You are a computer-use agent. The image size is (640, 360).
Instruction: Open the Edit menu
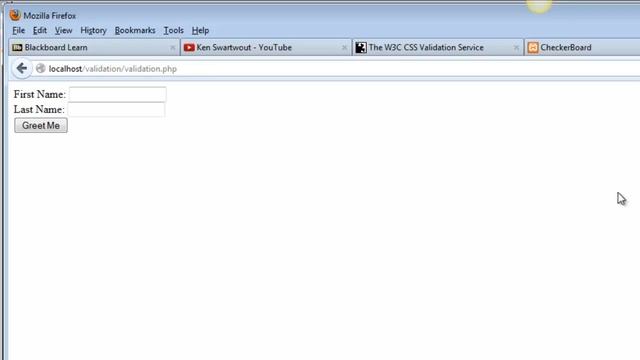40,31
